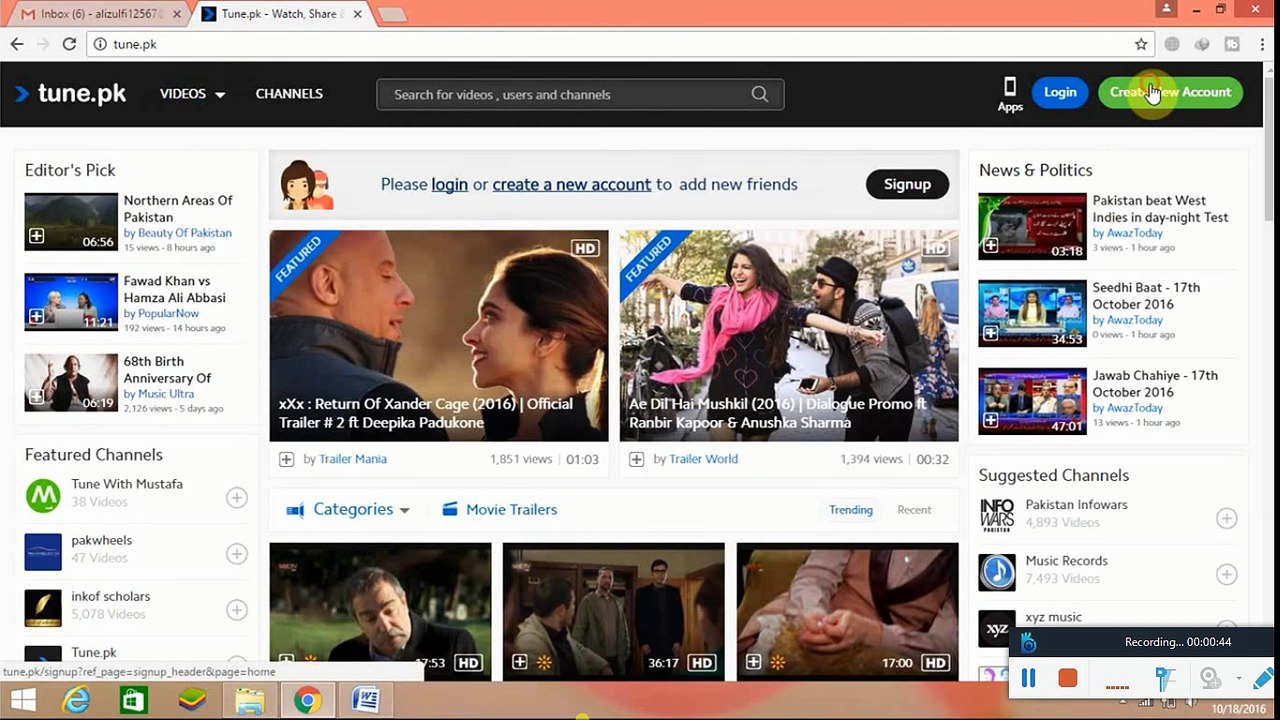Image resolution: width=1280 pixels, height=720 pixels.
Task: Switch to the Trending tab
Action: click(x=851, y=510)
